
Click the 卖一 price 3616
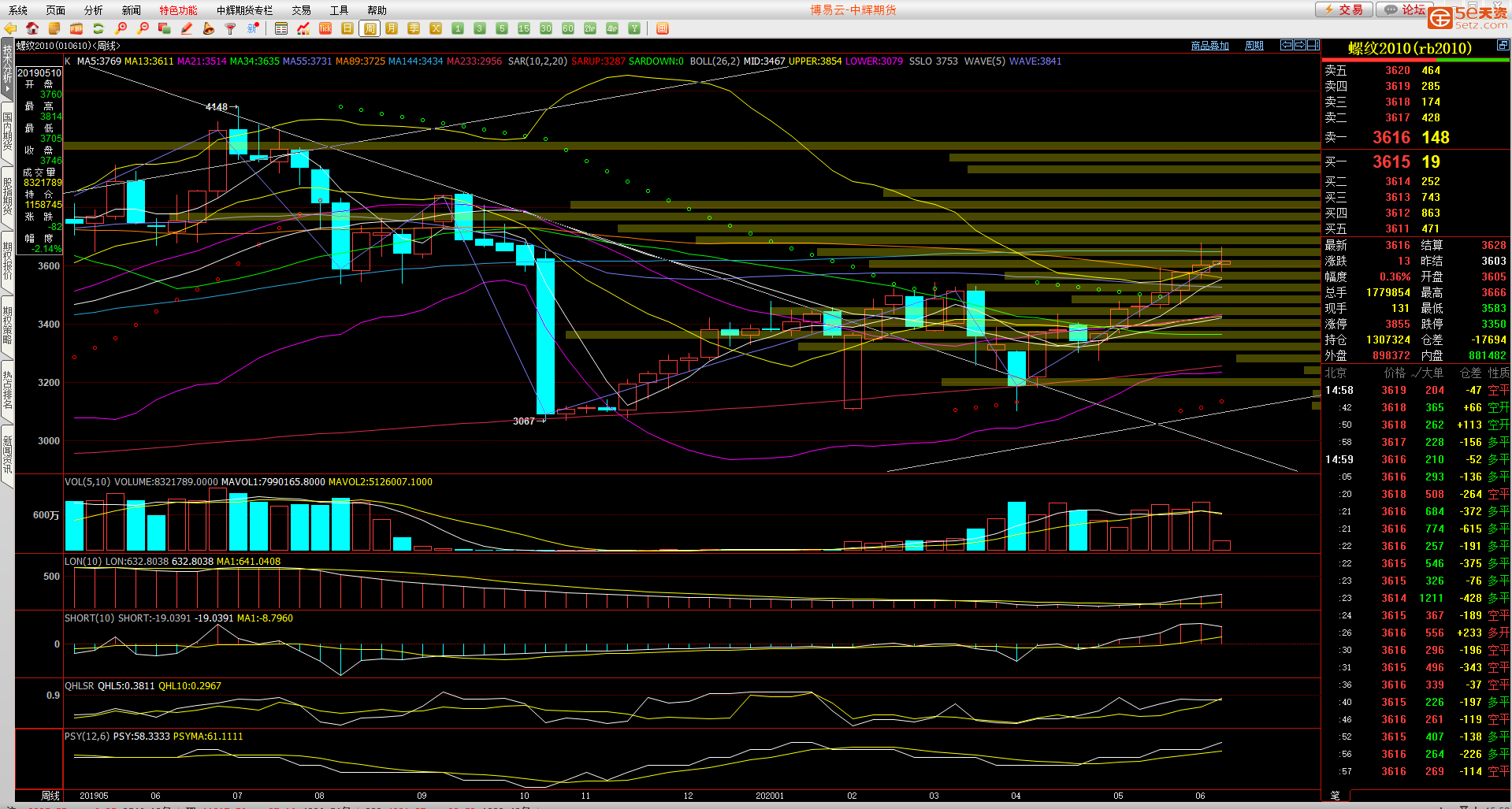coord(1391,137)
